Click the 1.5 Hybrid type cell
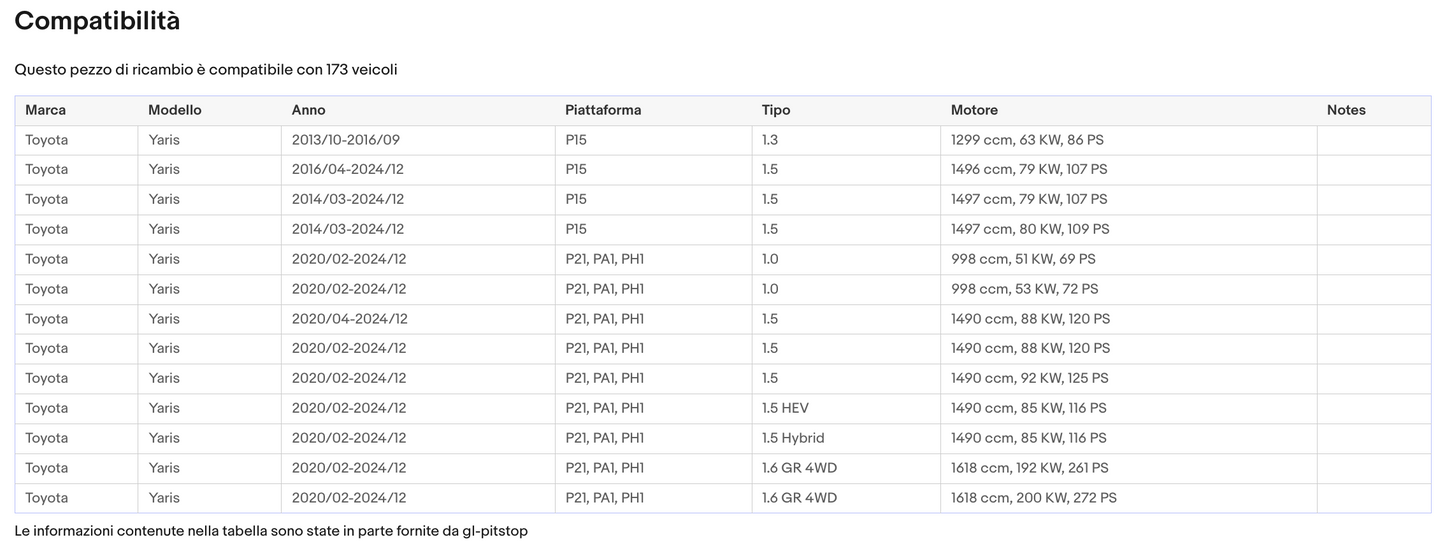The width and height of the screenshot is (1445, 549). [x=793, y=438]
